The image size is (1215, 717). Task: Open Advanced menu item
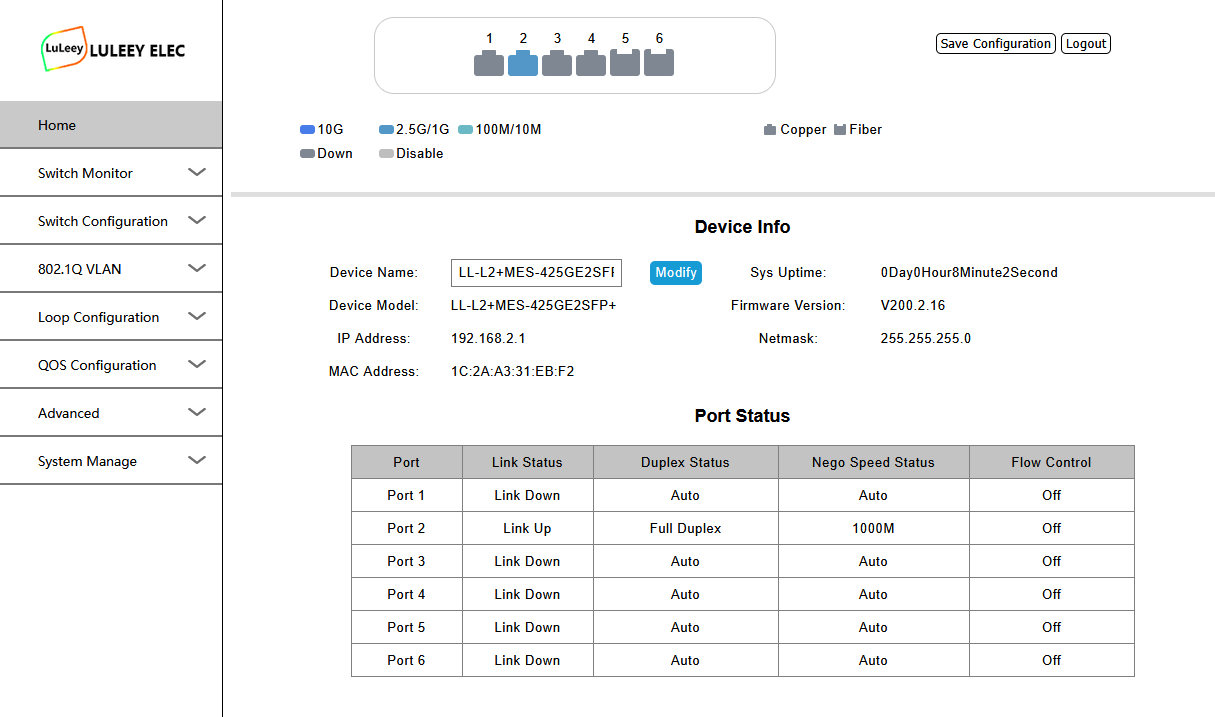pyautogui.click(x=111, y=413)
